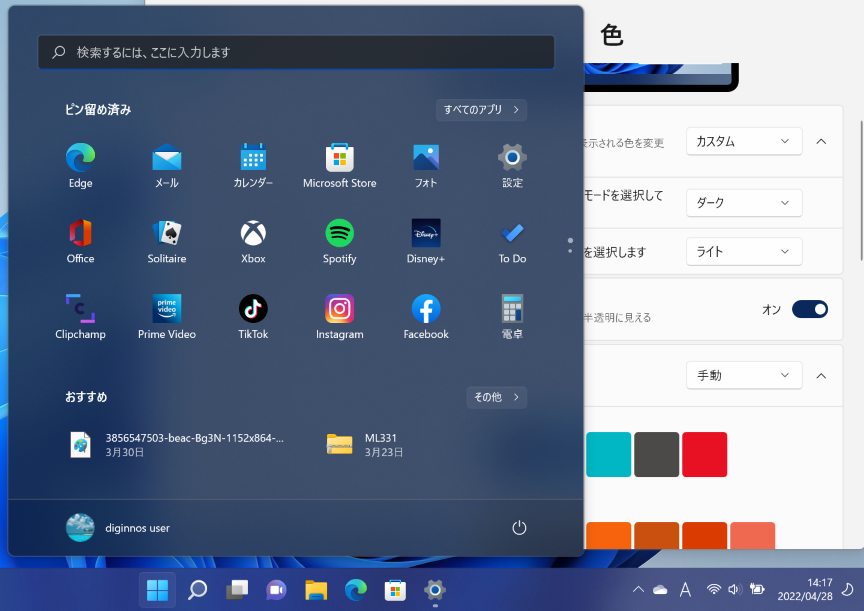Click the power button icon
The height and width of the screenshot is (611, 864).
pos(519,528)
